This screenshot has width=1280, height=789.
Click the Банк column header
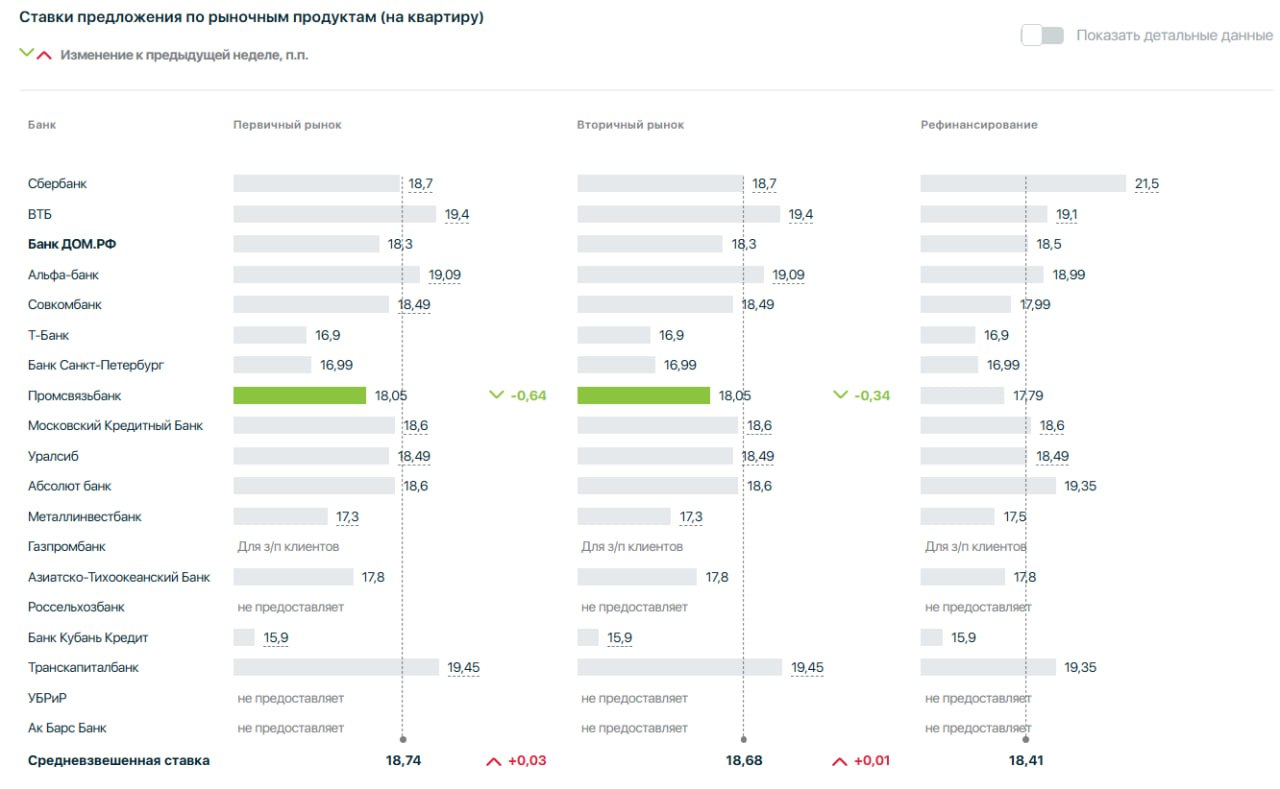click(x=42, y=125)
